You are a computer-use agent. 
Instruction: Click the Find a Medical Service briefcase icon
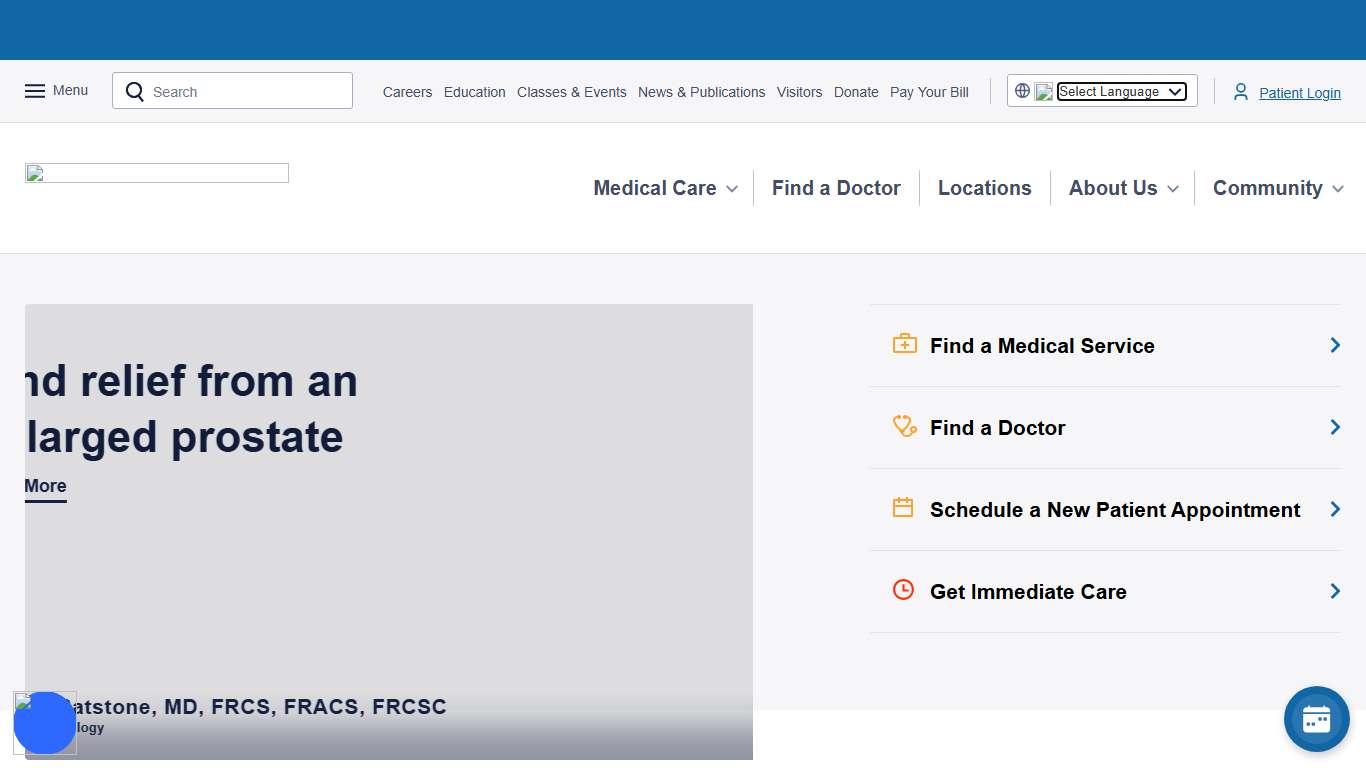pyautogui.click(x=904, y=344)
